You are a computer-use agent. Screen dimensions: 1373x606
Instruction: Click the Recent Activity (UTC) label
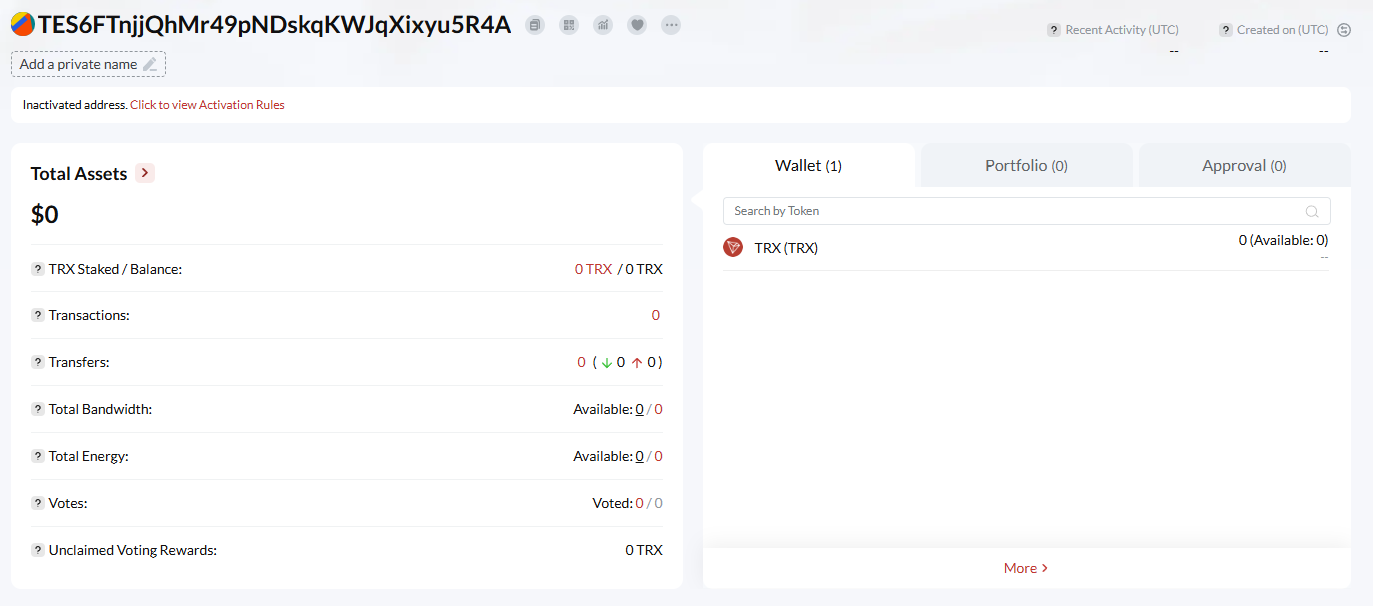click(x=1122, y=30)
